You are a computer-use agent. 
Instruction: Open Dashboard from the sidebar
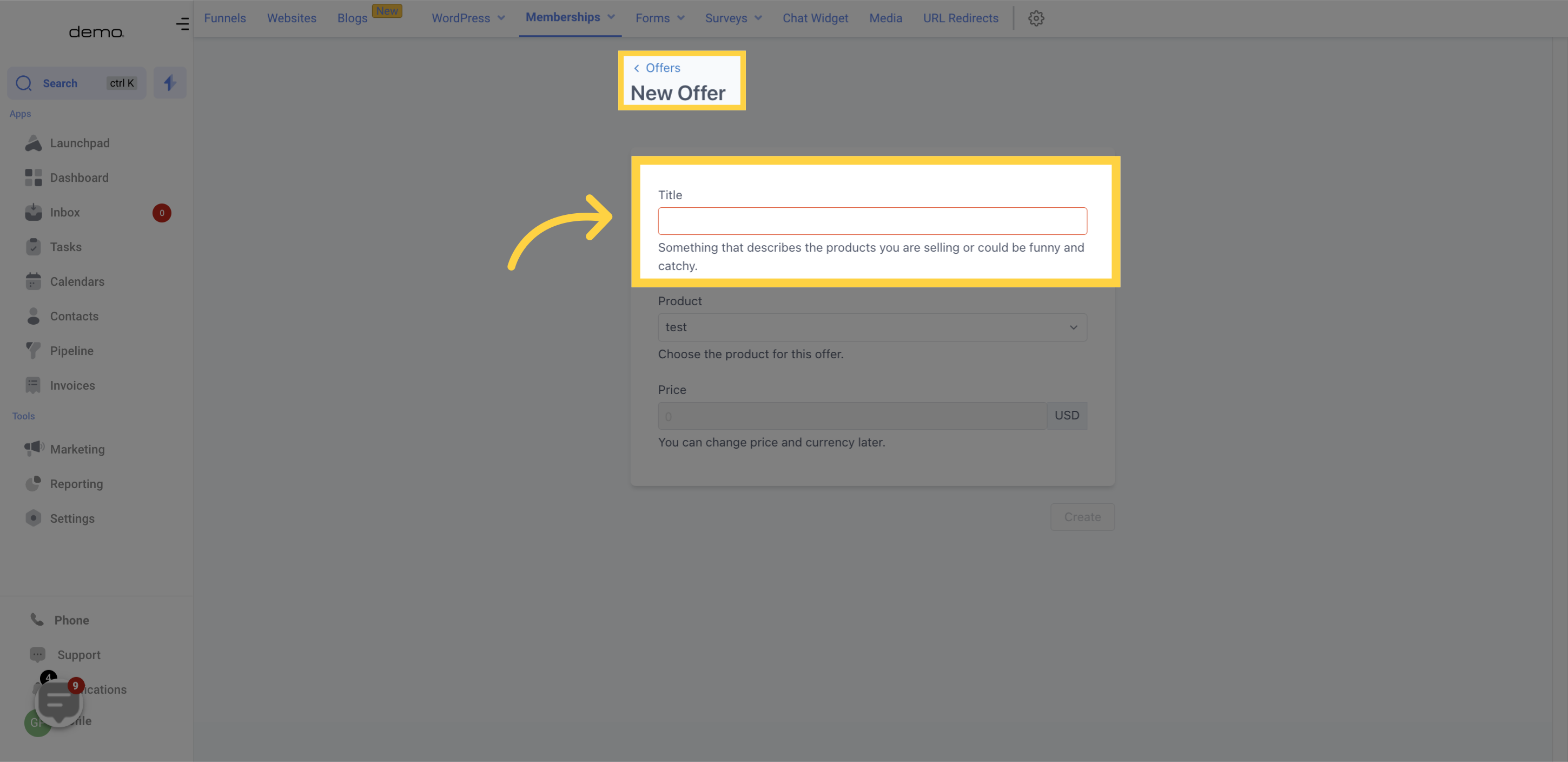click(79, 178)
